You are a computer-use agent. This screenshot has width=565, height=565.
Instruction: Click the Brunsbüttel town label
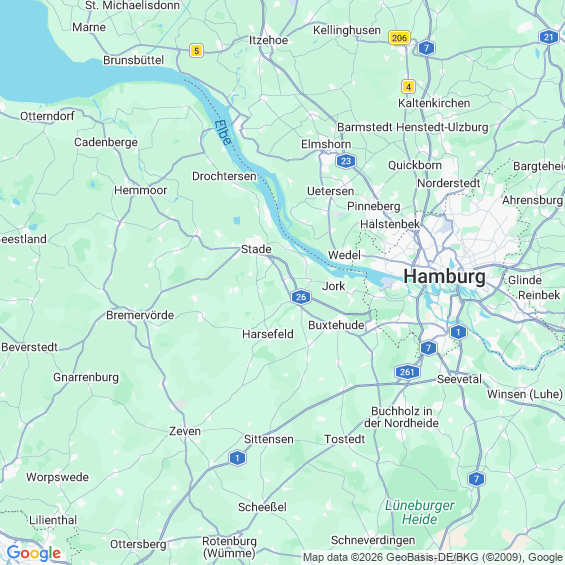click(x=133, y=60)
